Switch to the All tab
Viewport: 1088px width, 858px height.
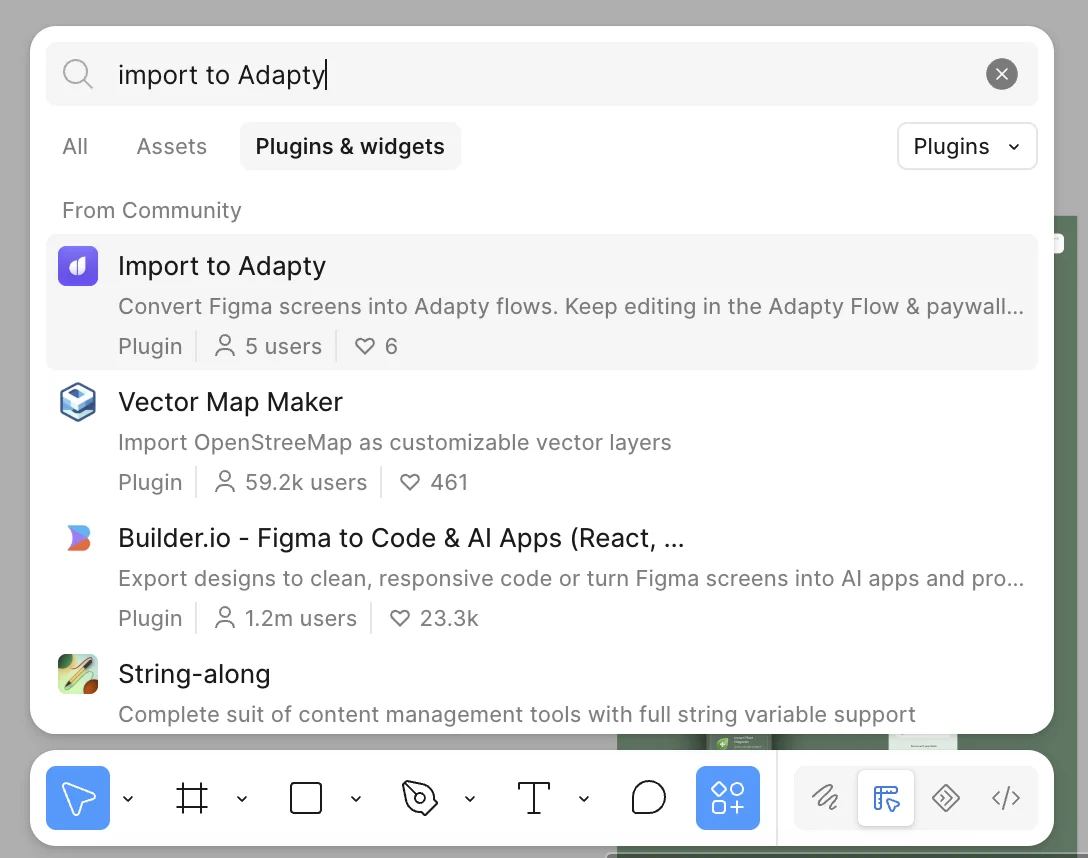tap(75, 146)
